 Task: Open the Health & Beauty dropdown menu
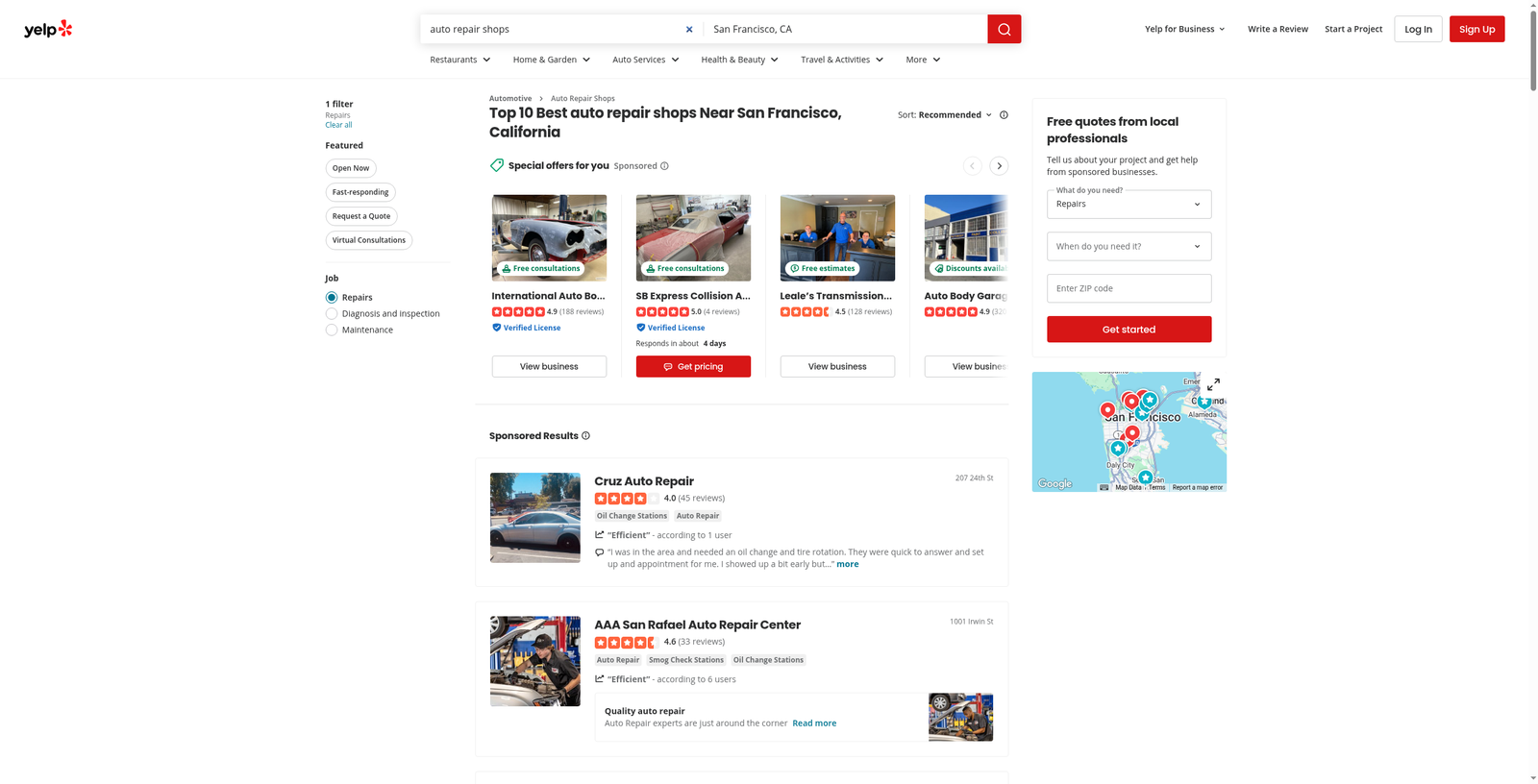click(x=740, y=60)
